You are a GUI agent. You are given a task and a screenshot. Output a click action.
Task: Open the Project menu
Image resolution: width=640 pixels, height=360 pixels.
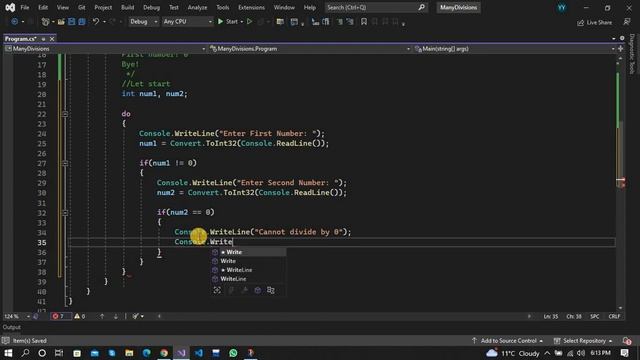pos(103,7)
